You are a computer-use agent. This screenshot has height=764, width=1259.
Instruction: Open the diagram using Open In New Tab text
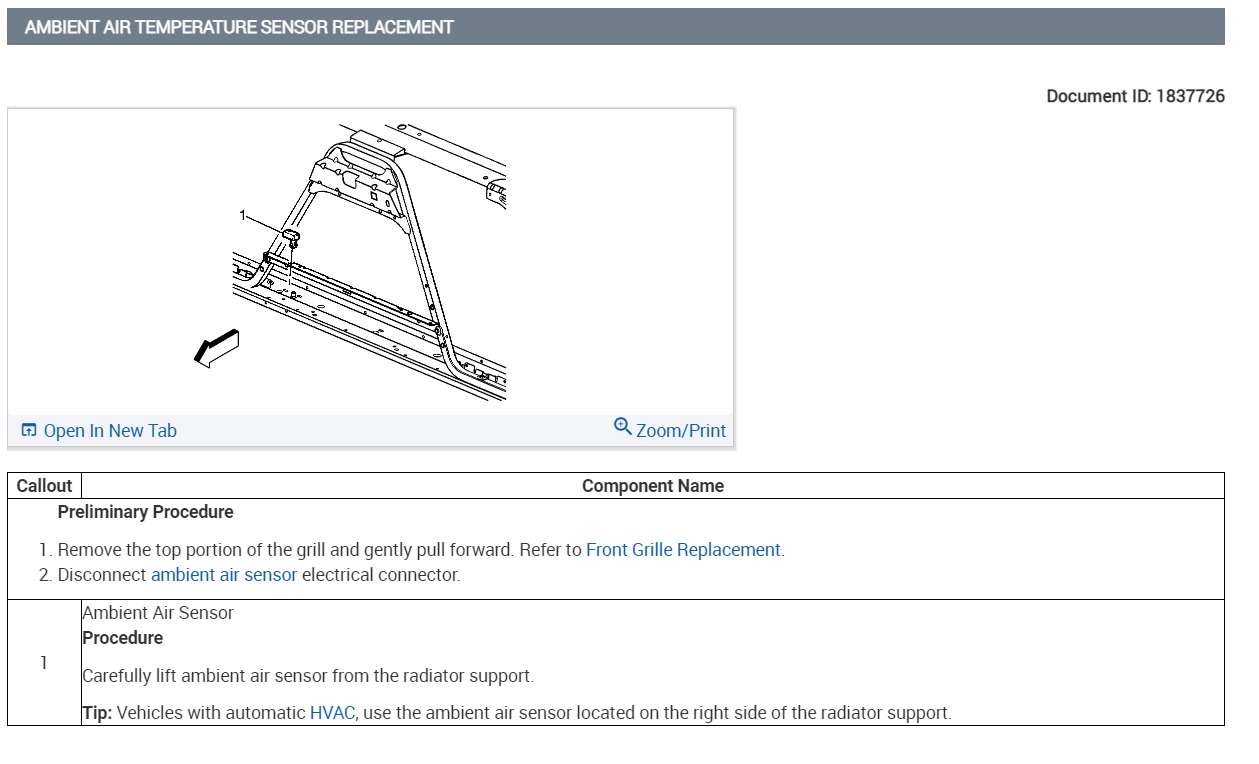[110, 431]
